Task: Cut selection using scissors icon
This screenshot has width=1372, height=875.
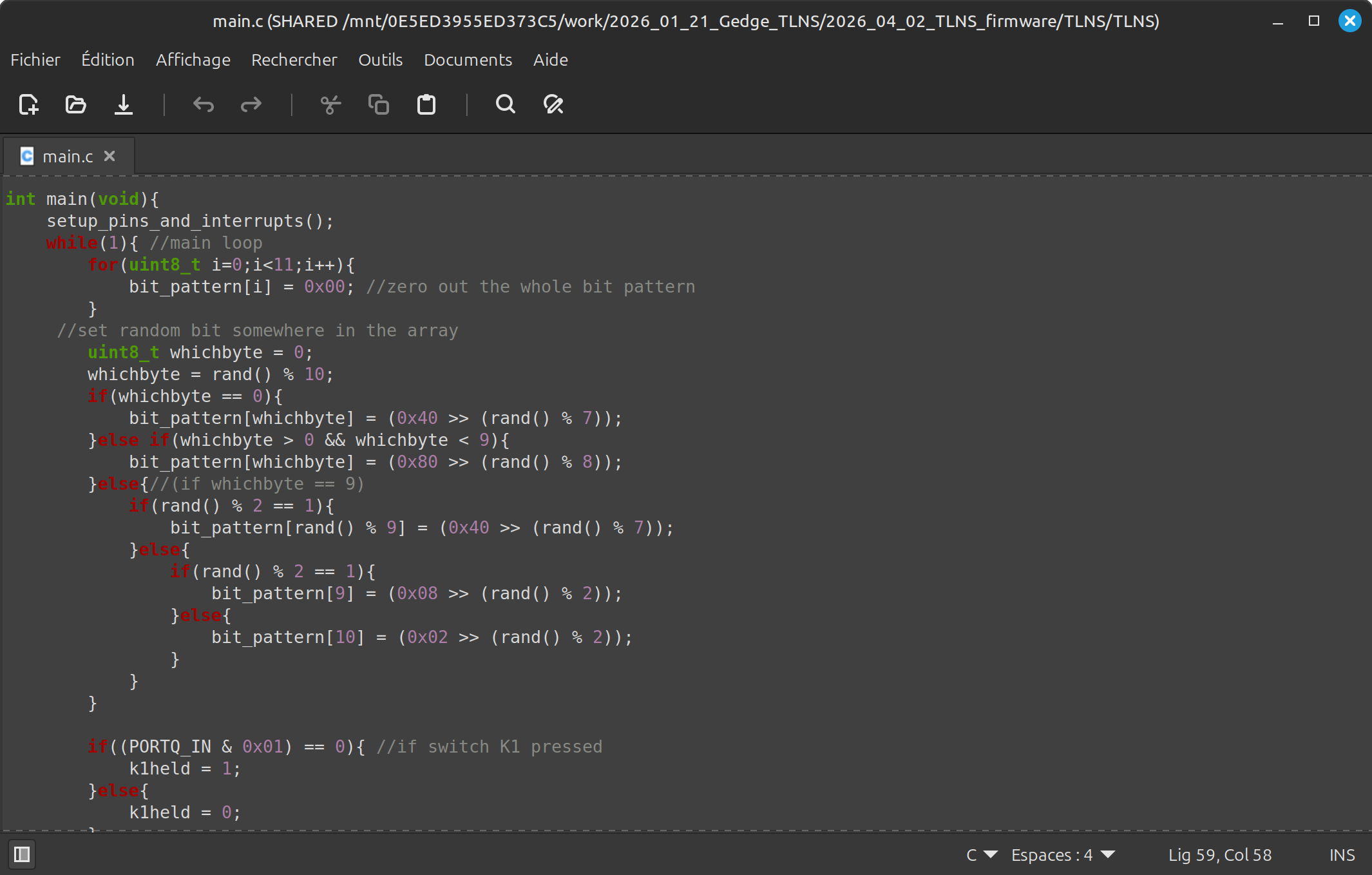Action: pyautogui.click(x=330, y=104)
